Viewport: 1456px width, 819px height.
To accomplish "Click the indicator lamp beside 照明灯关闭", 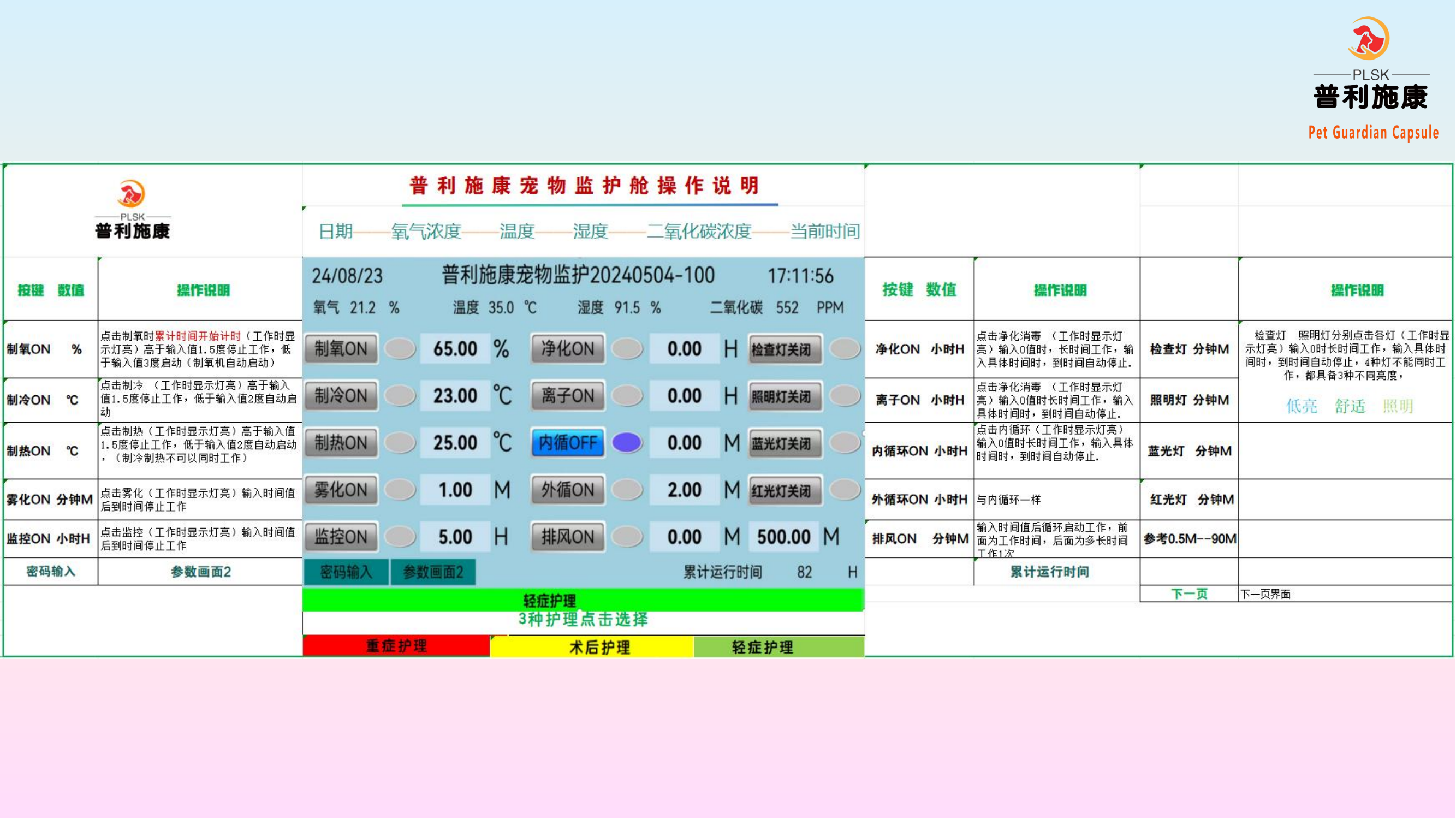I will (x=846, y=396).
